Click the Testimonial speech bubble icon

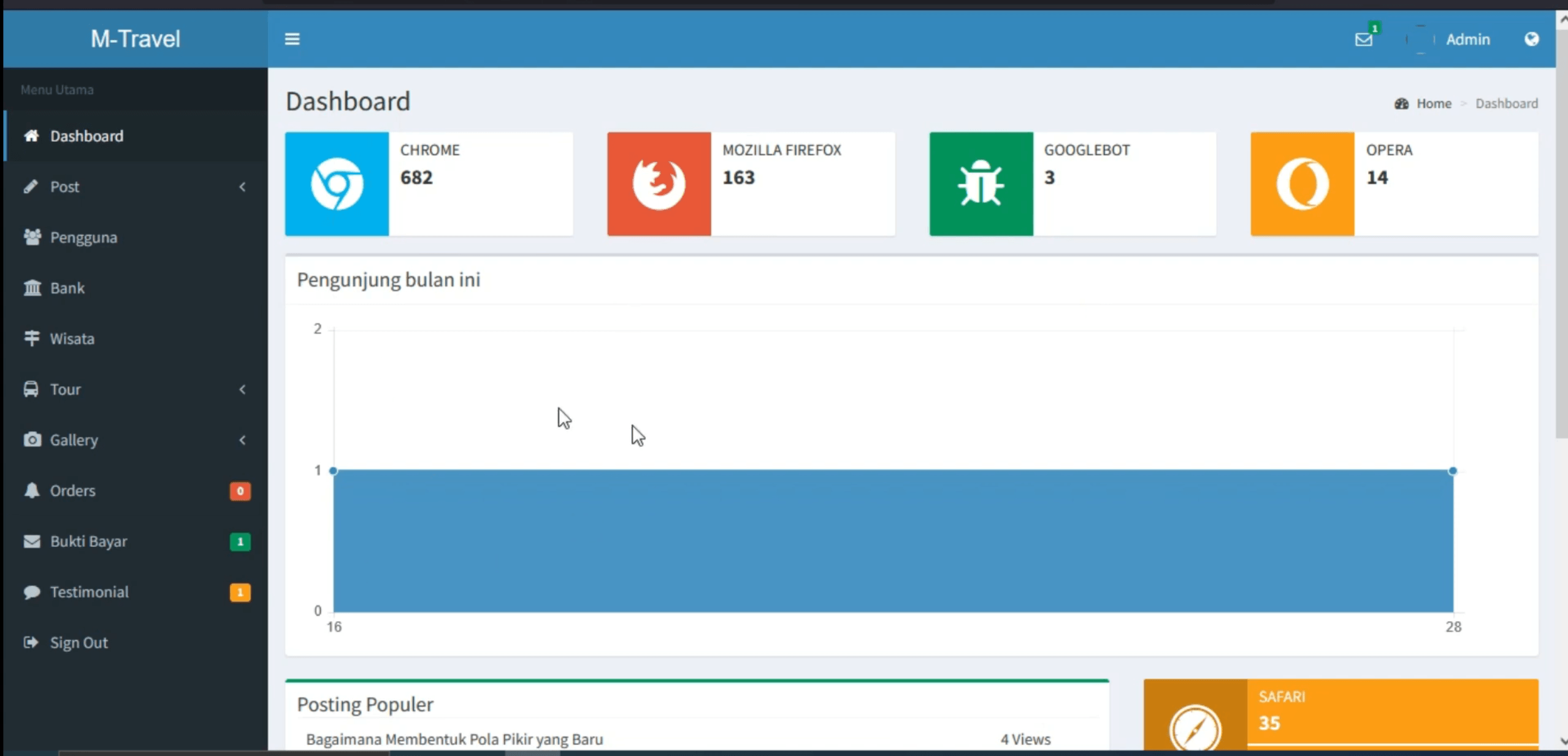coord(32,592)
